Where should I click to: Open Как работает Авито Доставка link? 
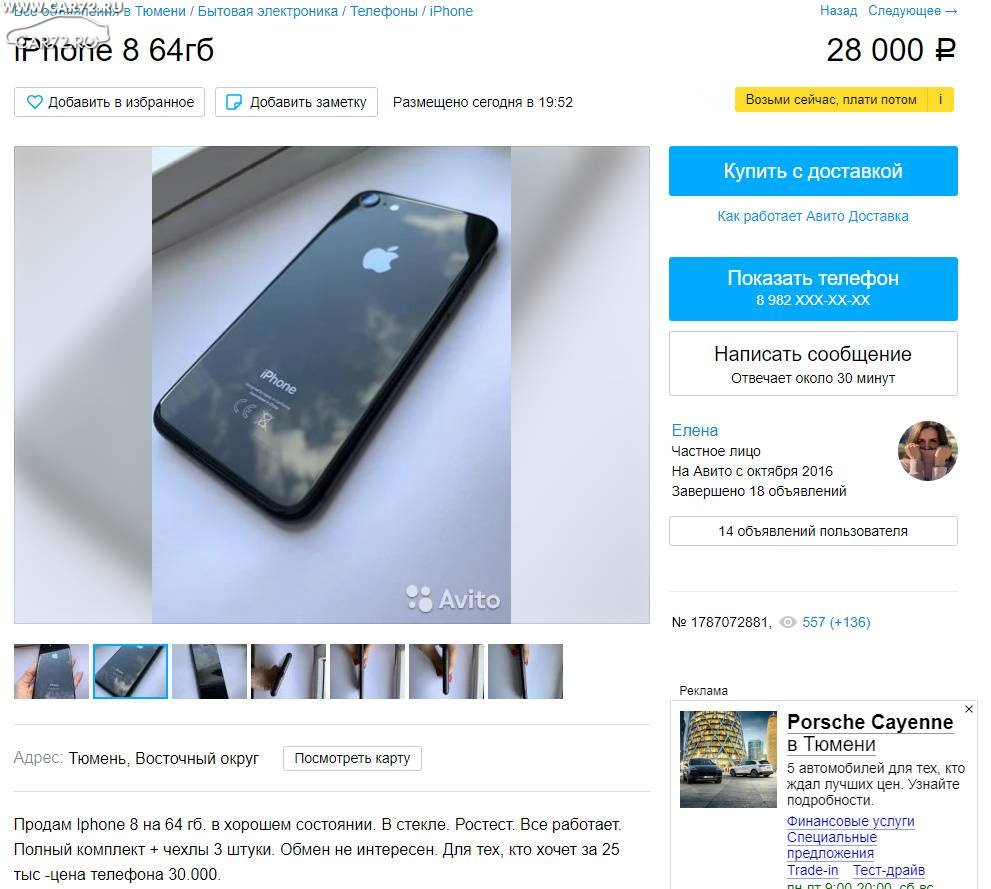[x=813, y=216]
